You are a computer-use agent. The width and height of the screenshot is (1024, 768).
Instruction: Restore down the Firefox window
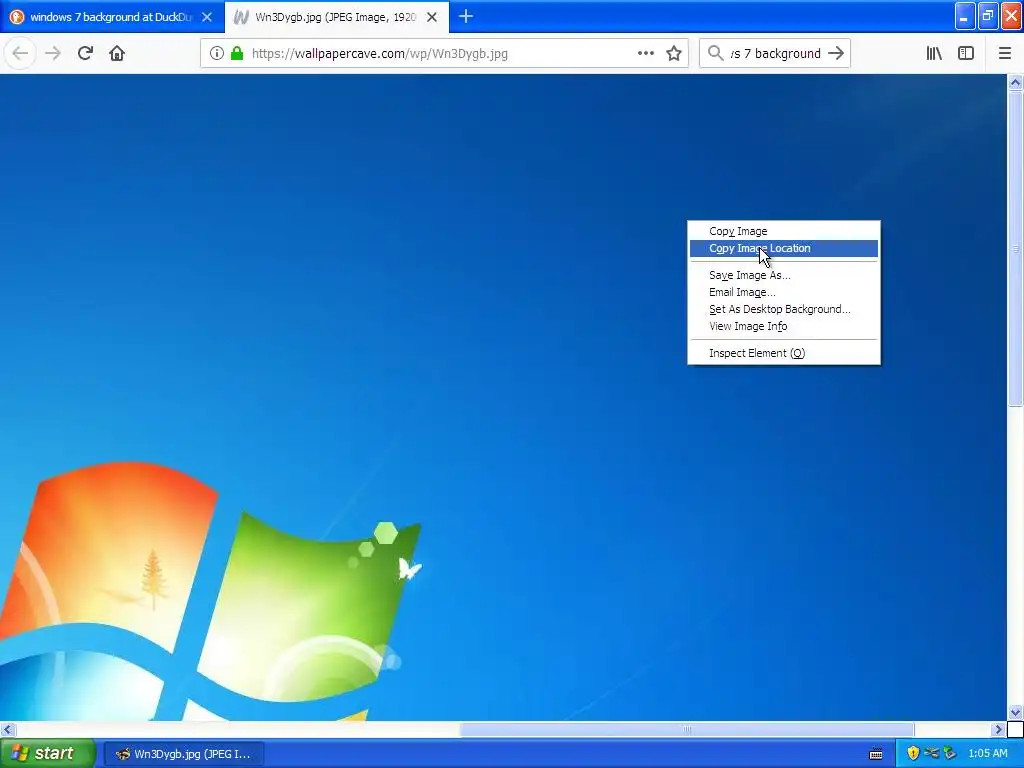988,16
